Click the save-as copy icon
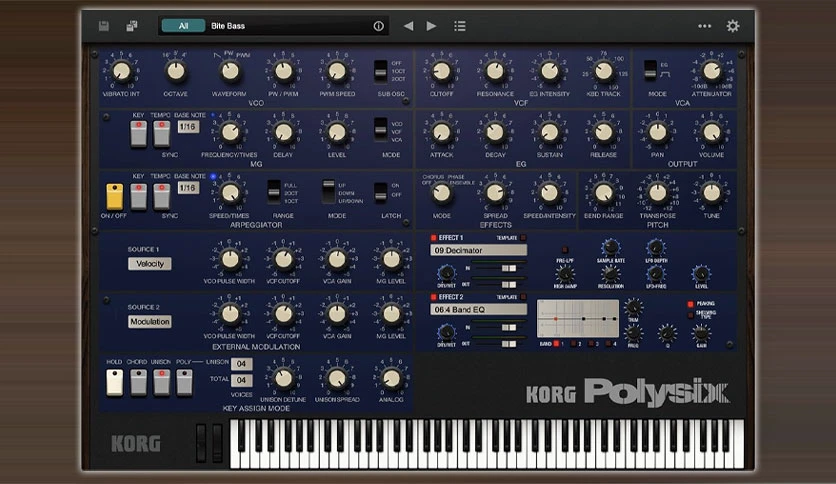 (x=132, y=26)
